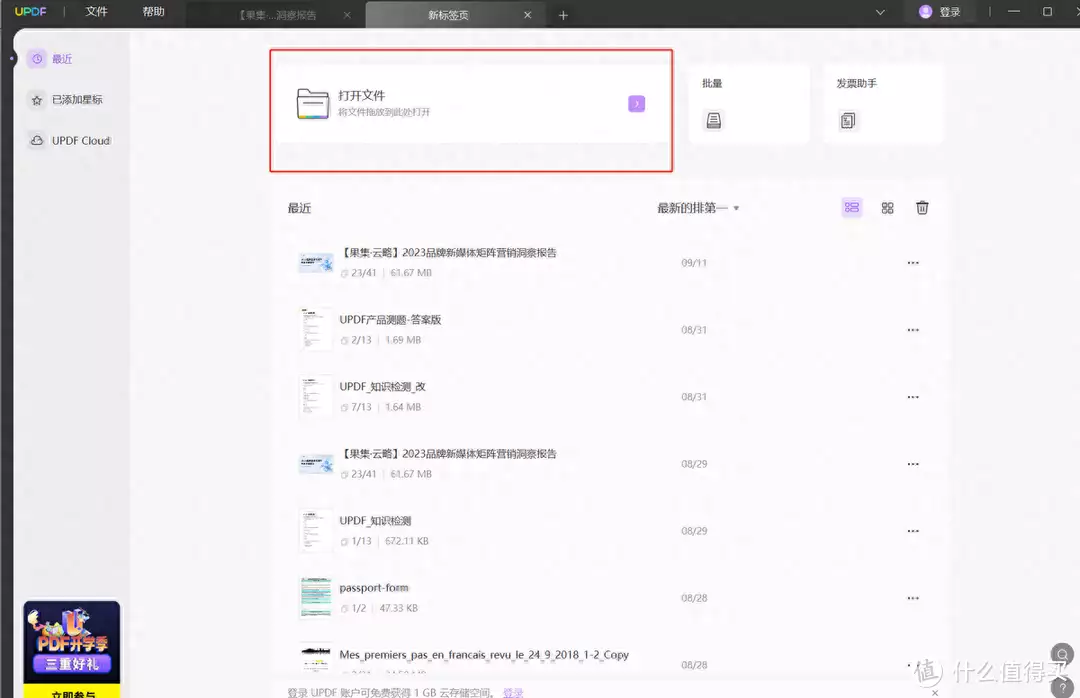Click the user avatar icon next to 登录
The image size is (1080, 698).
(x=926, y=12)
